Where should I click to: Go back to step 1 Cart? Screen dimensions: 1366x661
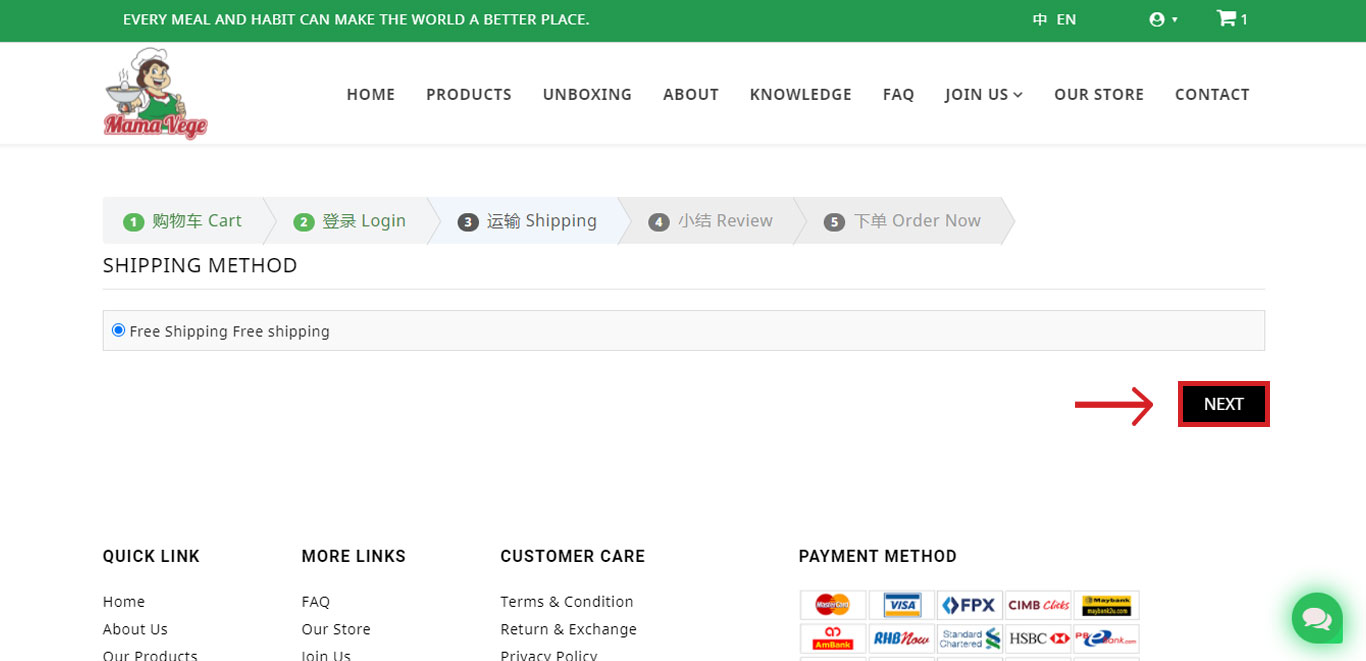click(x=184, y=221)
